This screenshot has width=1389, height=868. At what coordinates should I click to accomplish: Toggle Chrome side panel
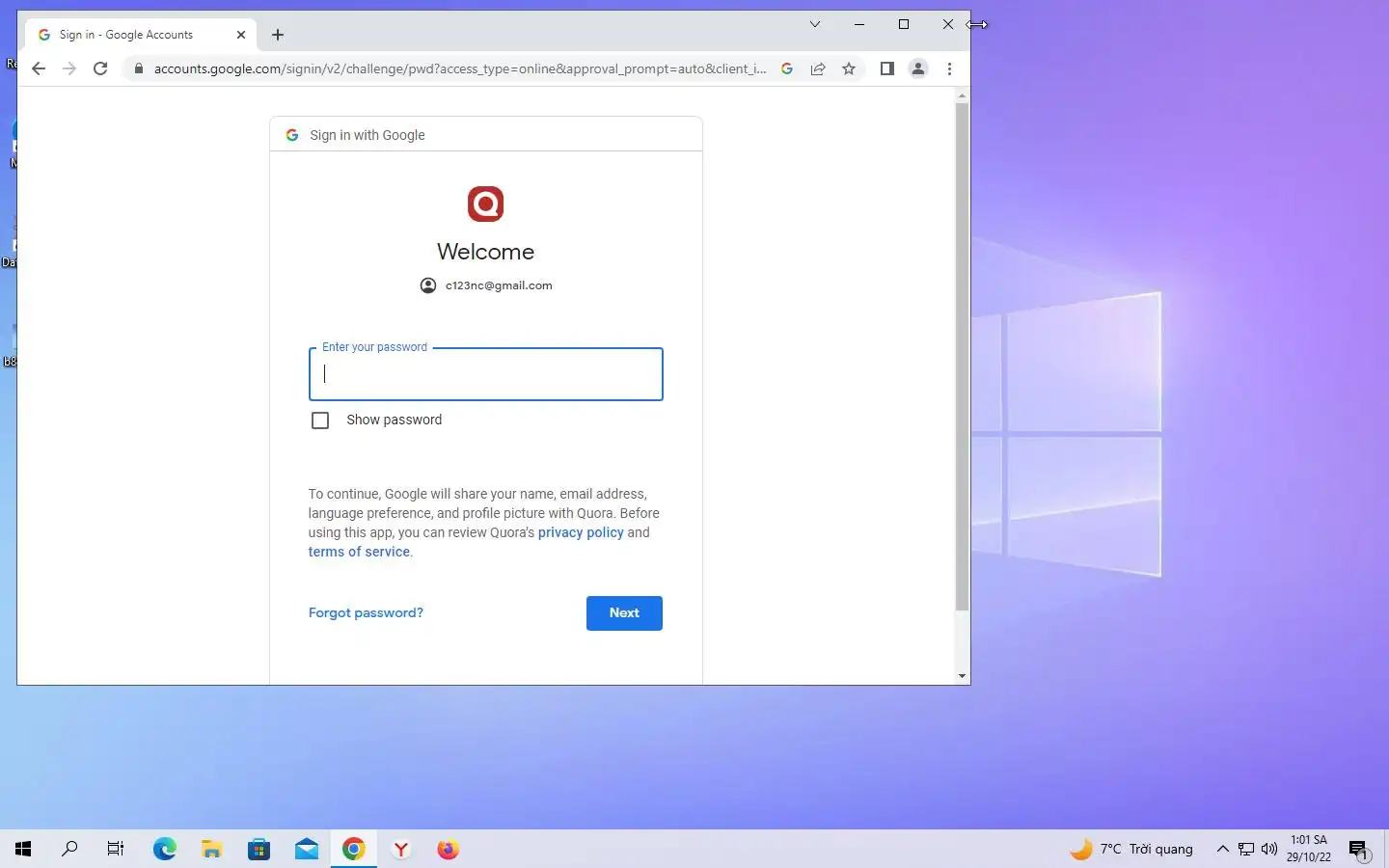887,68
